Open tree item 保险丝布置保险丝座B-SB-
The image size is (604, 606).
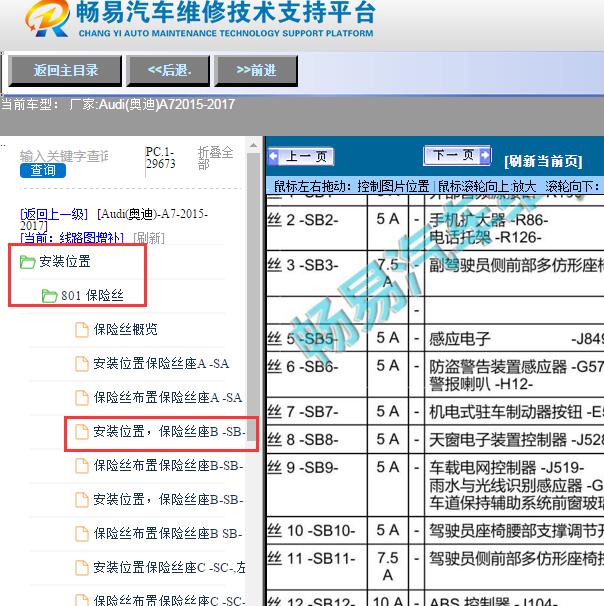[x=168, y=466]
